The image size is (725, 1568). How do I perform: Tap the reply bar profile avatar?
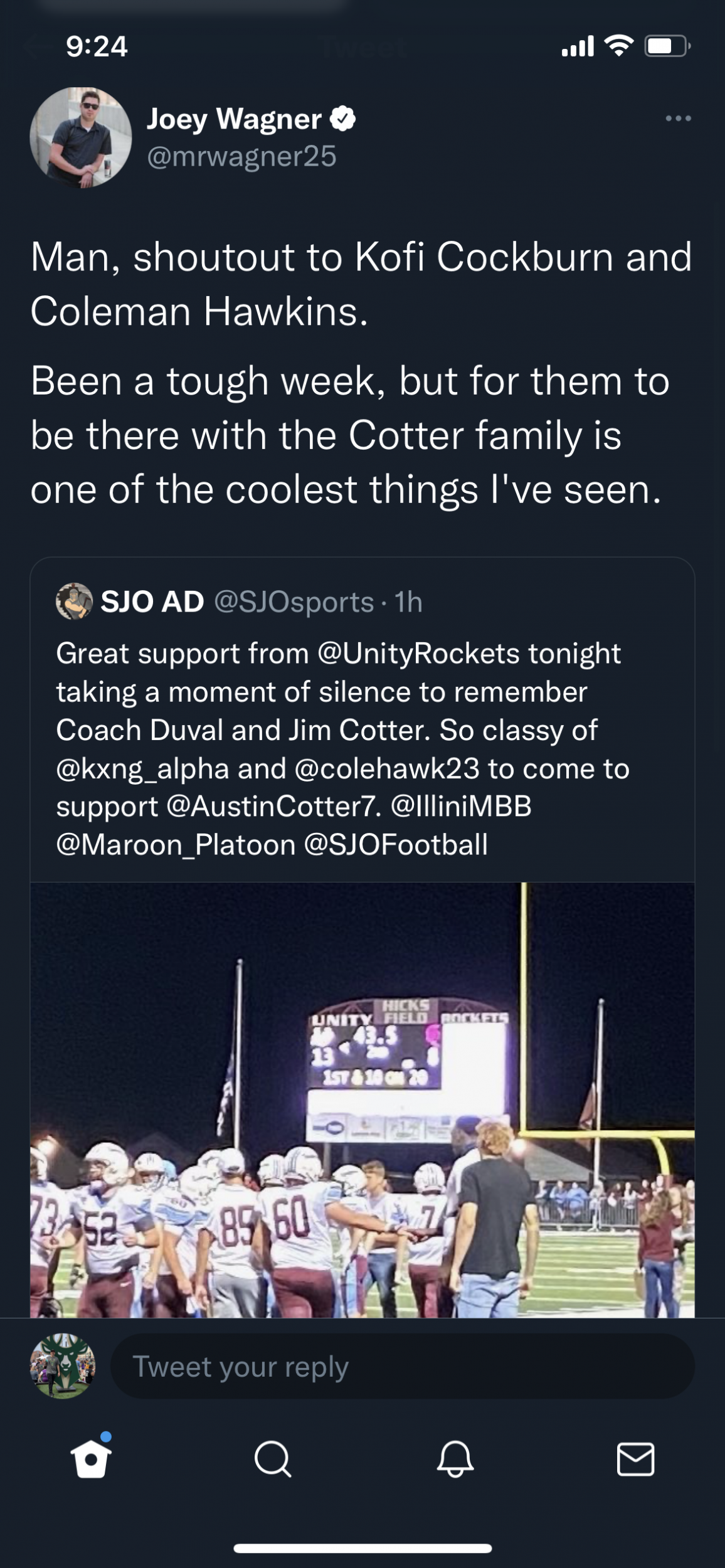tap(63, 1365)
